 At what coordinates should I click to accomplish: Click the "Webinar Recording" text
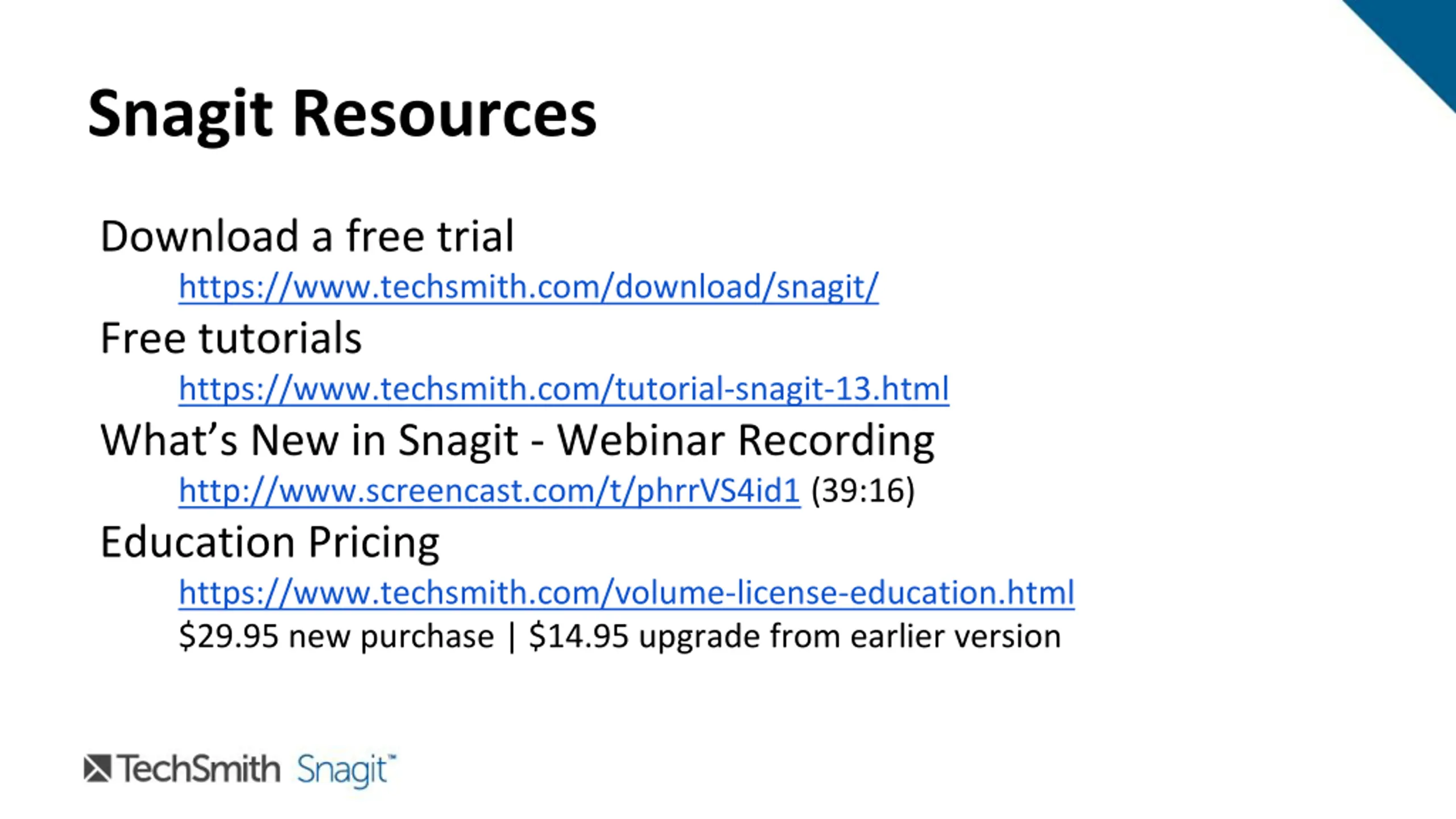click(745, 440)
